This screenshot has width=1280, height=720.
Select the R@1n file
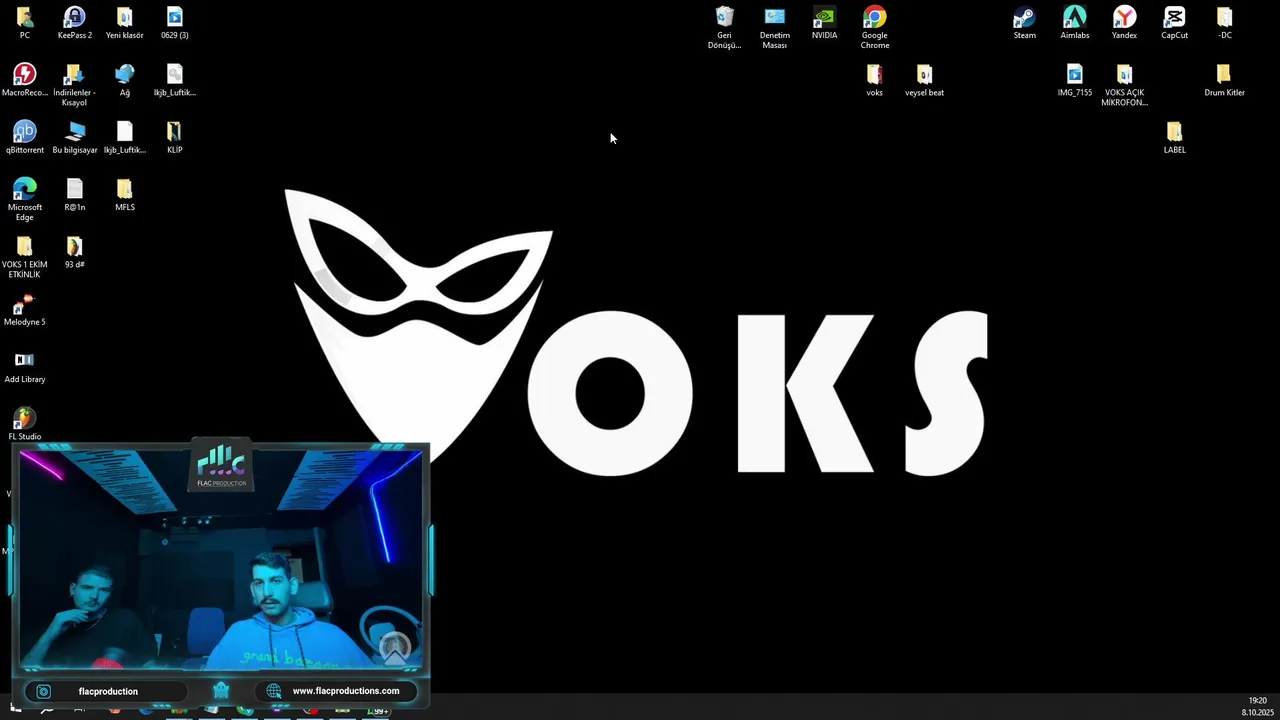click(75, 195)
